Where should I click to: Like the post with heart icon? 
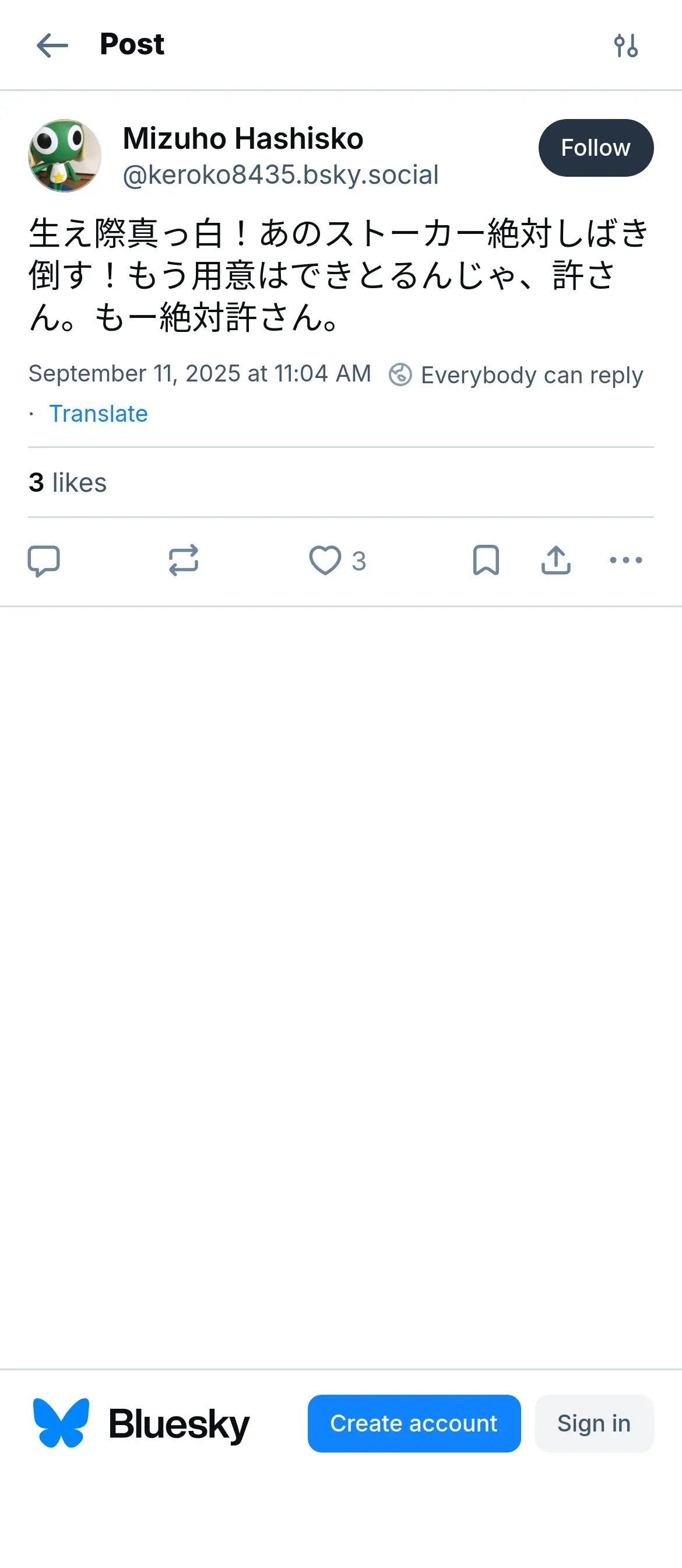pyautogui.click(x=325, y=560)
